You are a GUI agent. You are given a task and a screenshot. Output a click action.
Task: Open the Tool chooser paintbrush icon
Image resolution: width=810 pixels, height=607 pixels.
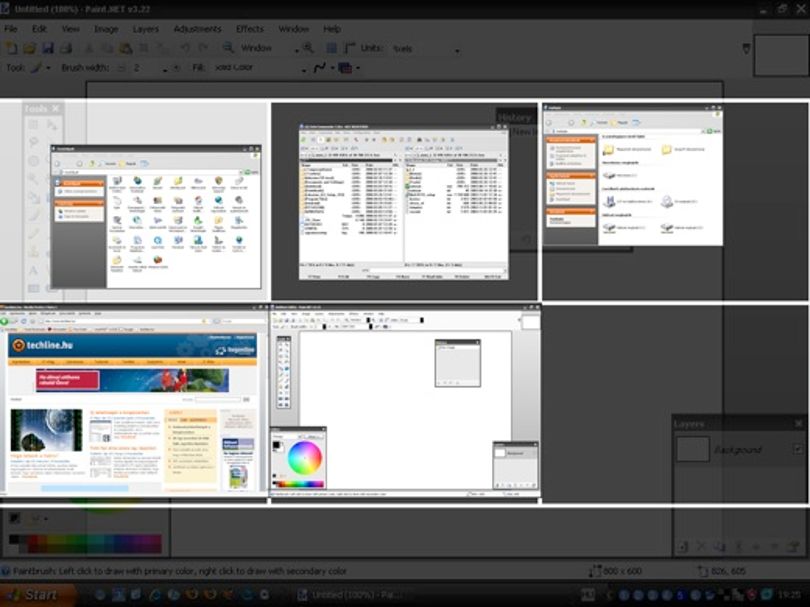[36, 68]
